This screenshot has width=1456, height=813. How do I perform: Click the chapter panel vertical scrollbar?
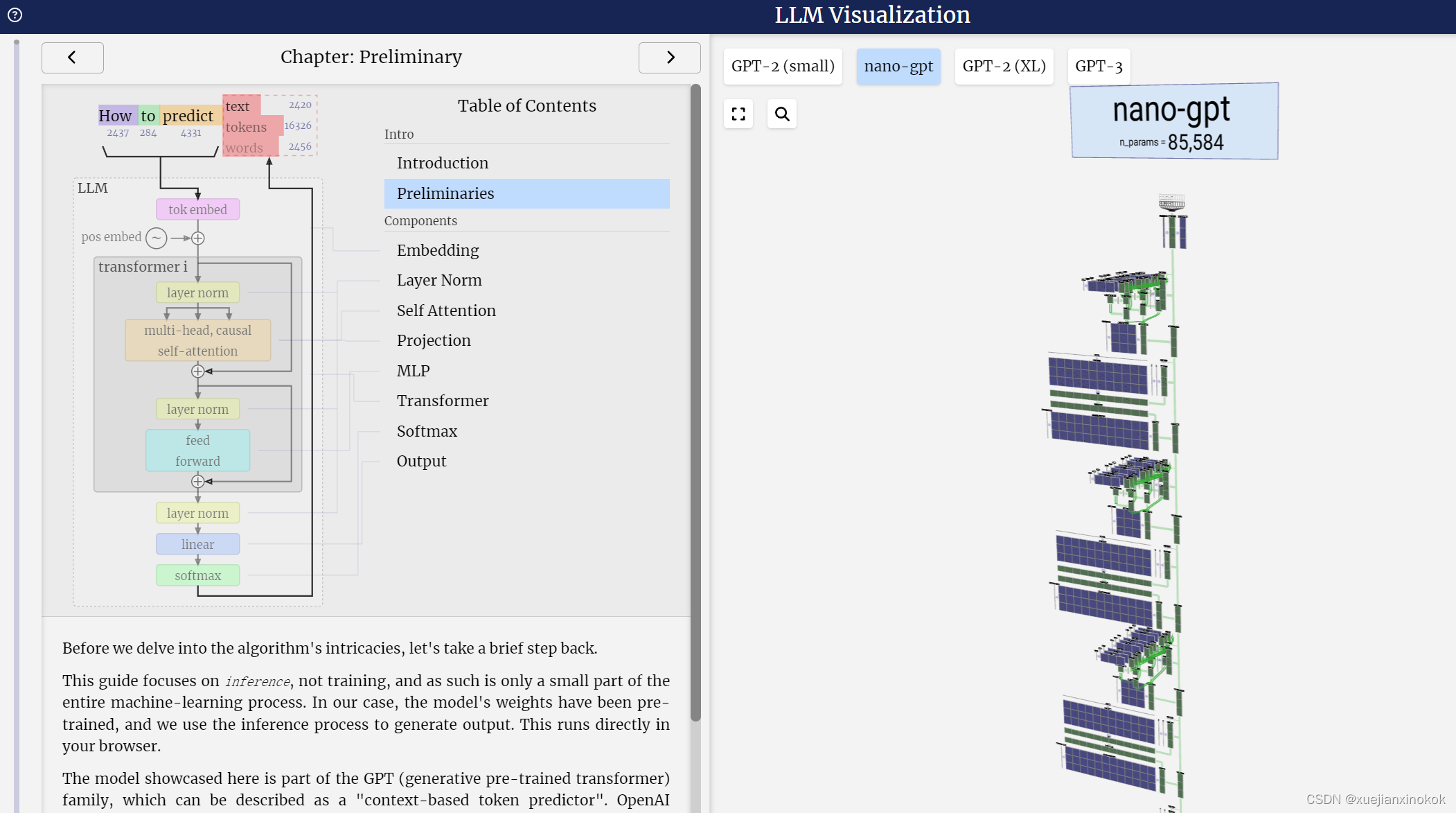coord(695,402)
